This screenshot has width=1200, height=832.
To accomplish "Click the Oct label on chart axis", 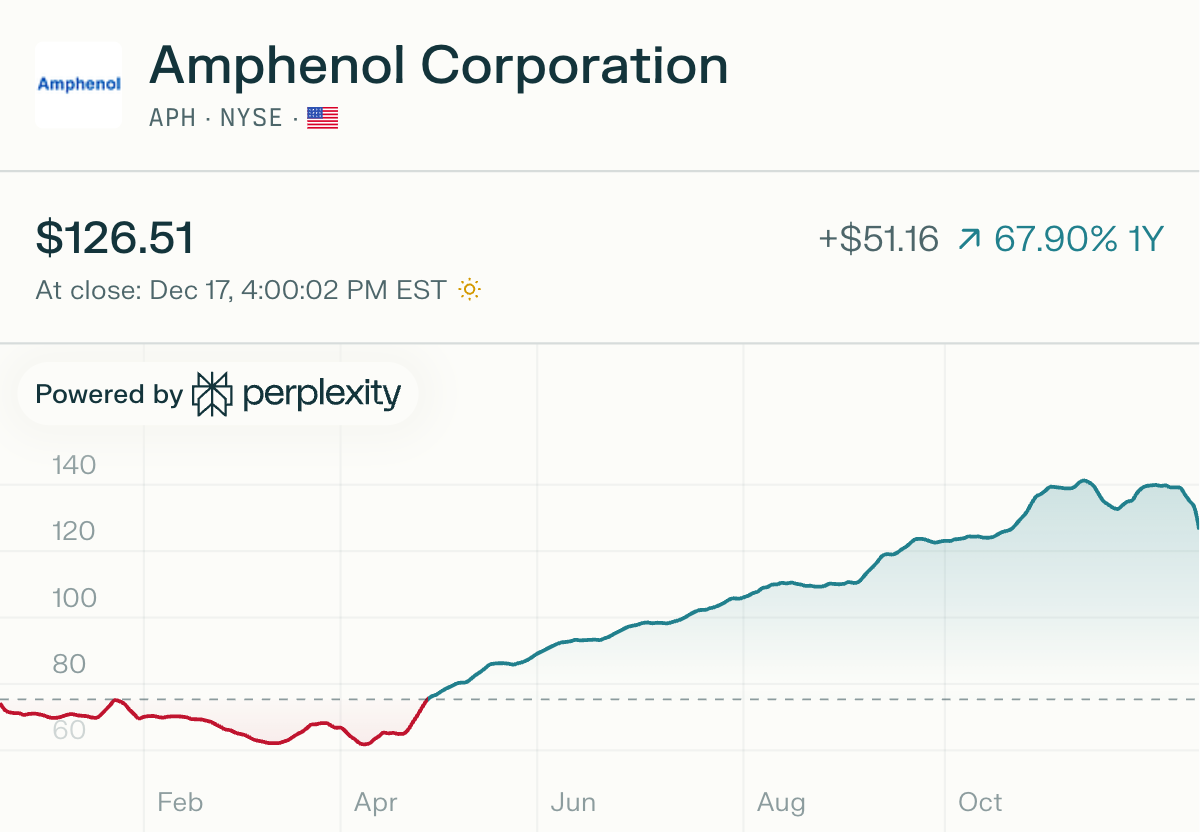I will click(x=980, y=802).
